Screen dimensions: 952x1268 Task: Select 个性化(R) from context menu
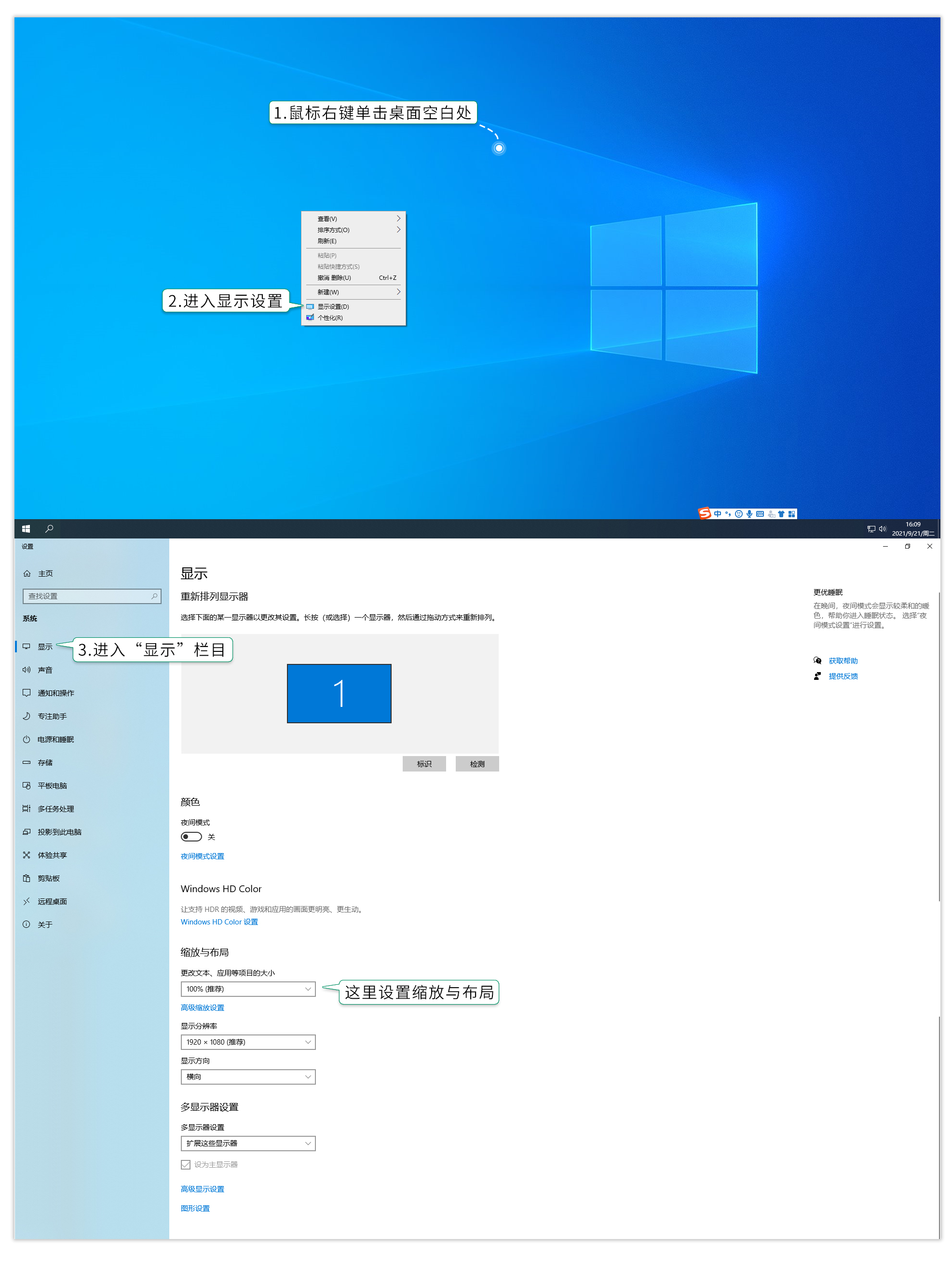(x=330, y=317)
